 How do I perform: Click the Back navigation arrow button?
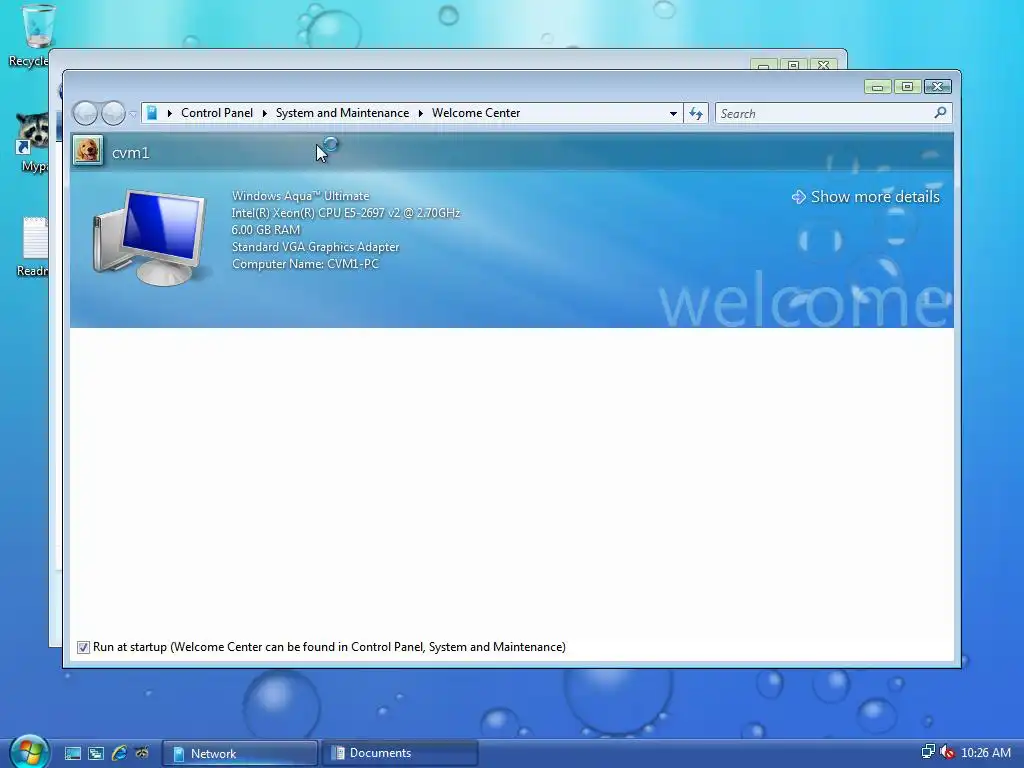(x=85, y=114)
